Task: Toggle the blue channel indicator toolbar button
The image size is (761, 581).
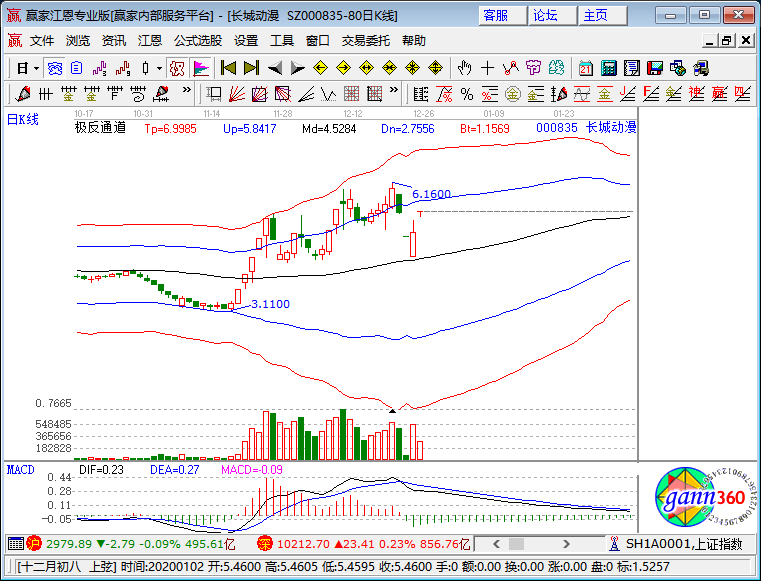Action: [54, 68]
